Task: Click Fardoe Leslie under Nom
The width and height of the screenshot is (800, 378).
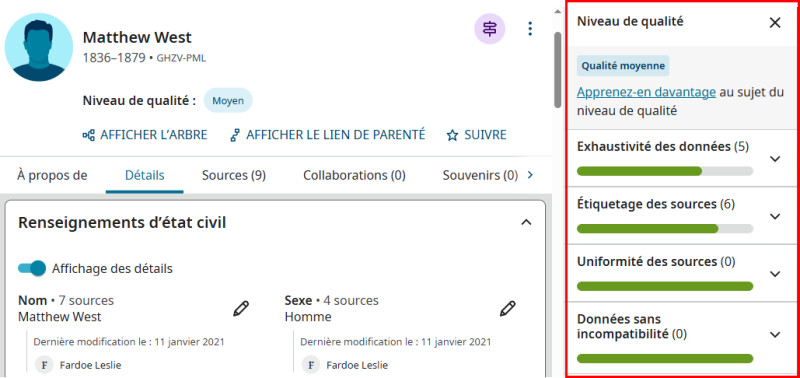Action: tap(90, 365)
